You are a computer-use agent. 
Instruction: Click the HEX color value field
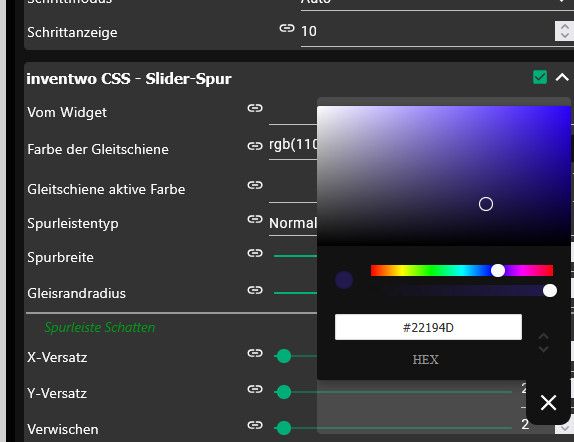pyautogui.click(x=428, y=327)
